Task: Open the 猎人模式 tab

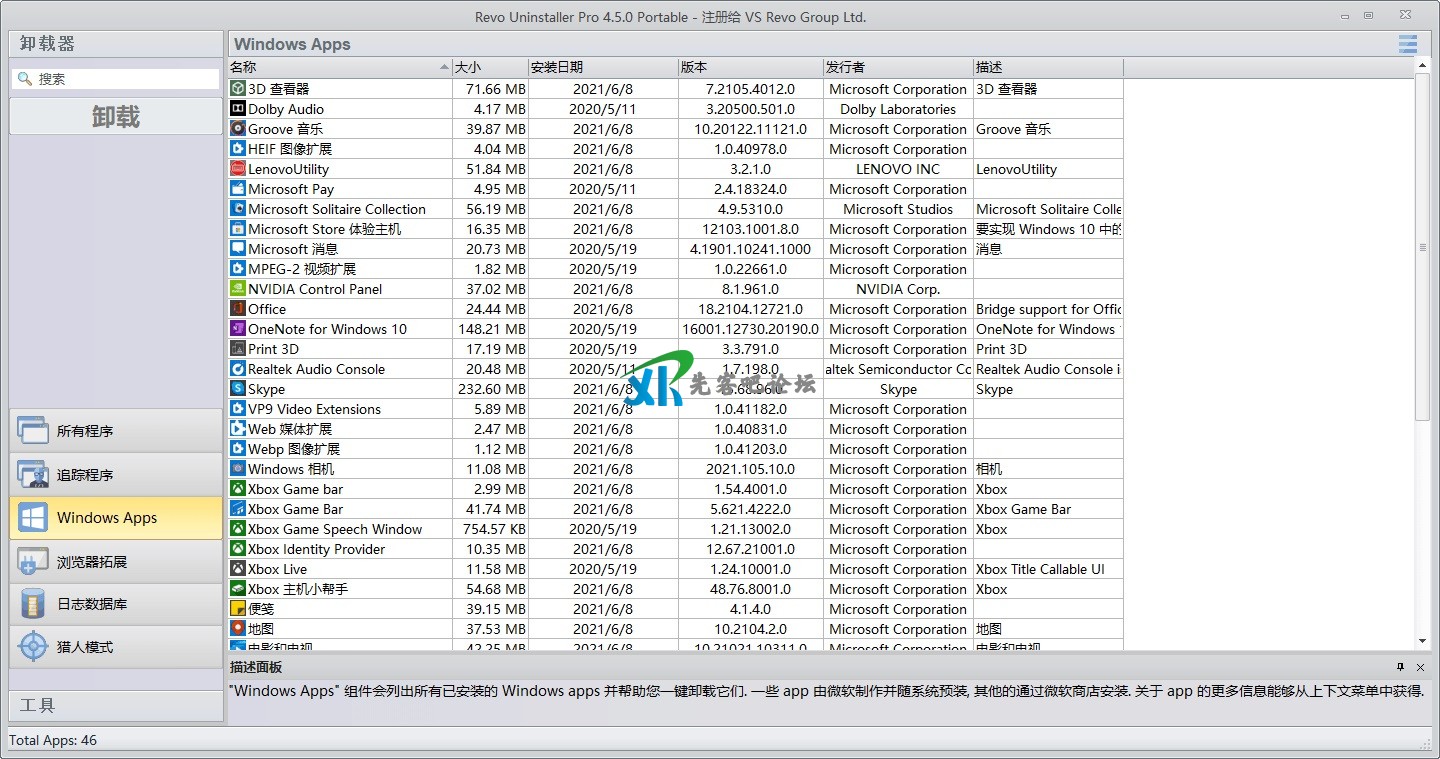Action: tap(116, 647)
